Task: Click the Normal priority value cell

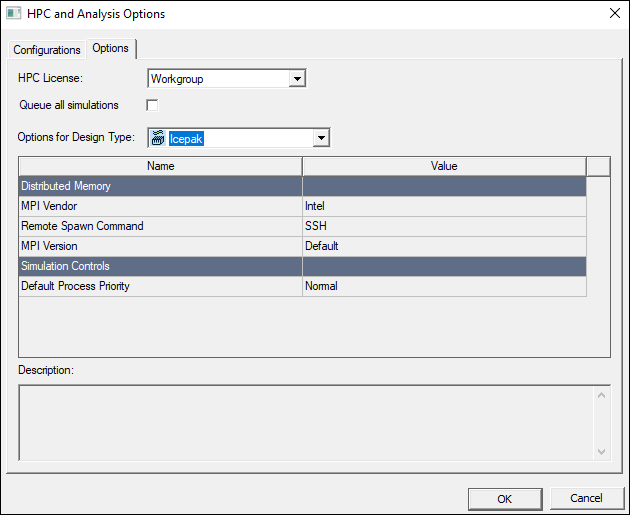Action: (444, 286)
